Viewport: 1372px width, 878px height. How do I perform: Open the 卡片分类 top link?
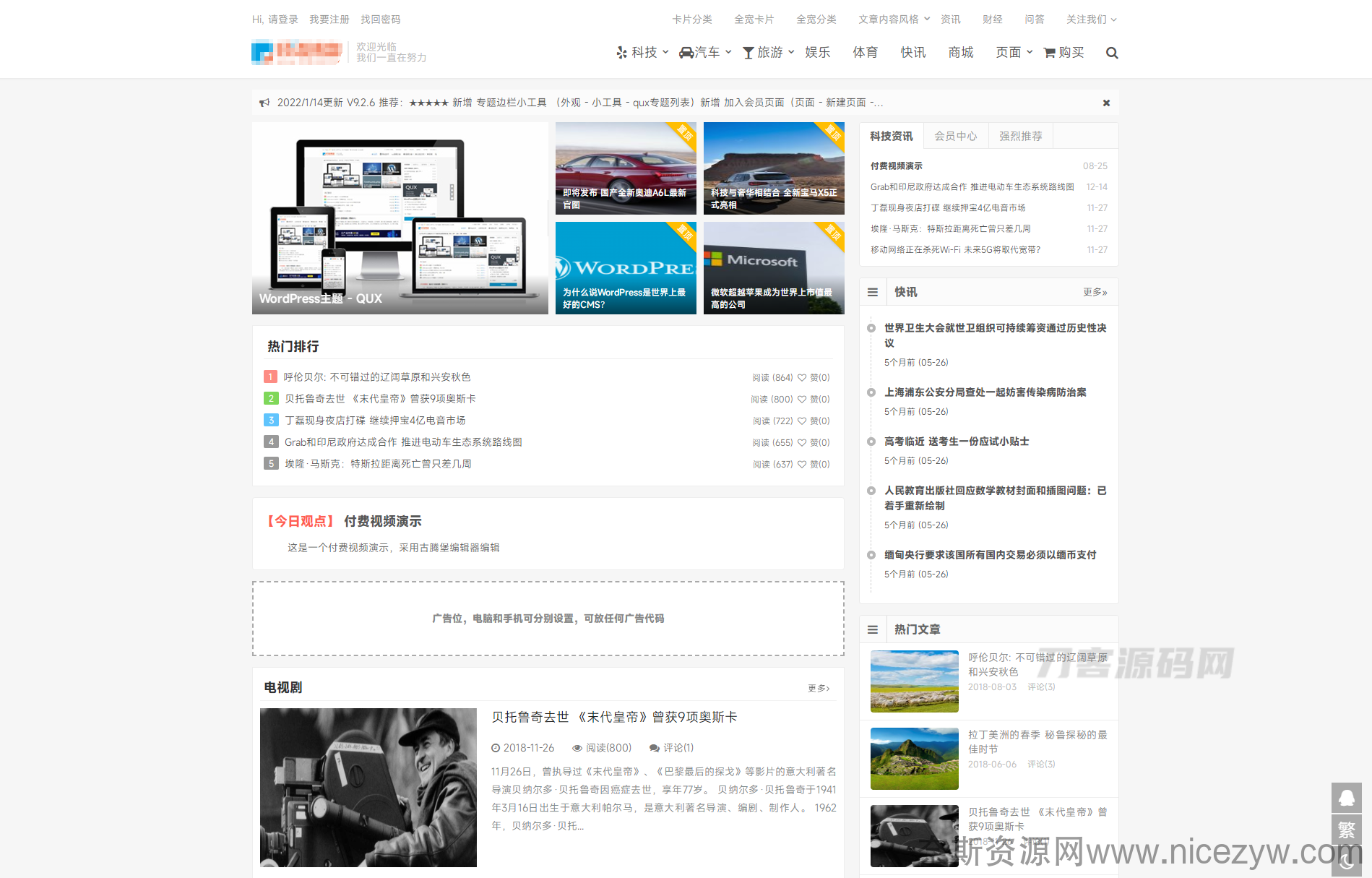click(x=692, y=20)
